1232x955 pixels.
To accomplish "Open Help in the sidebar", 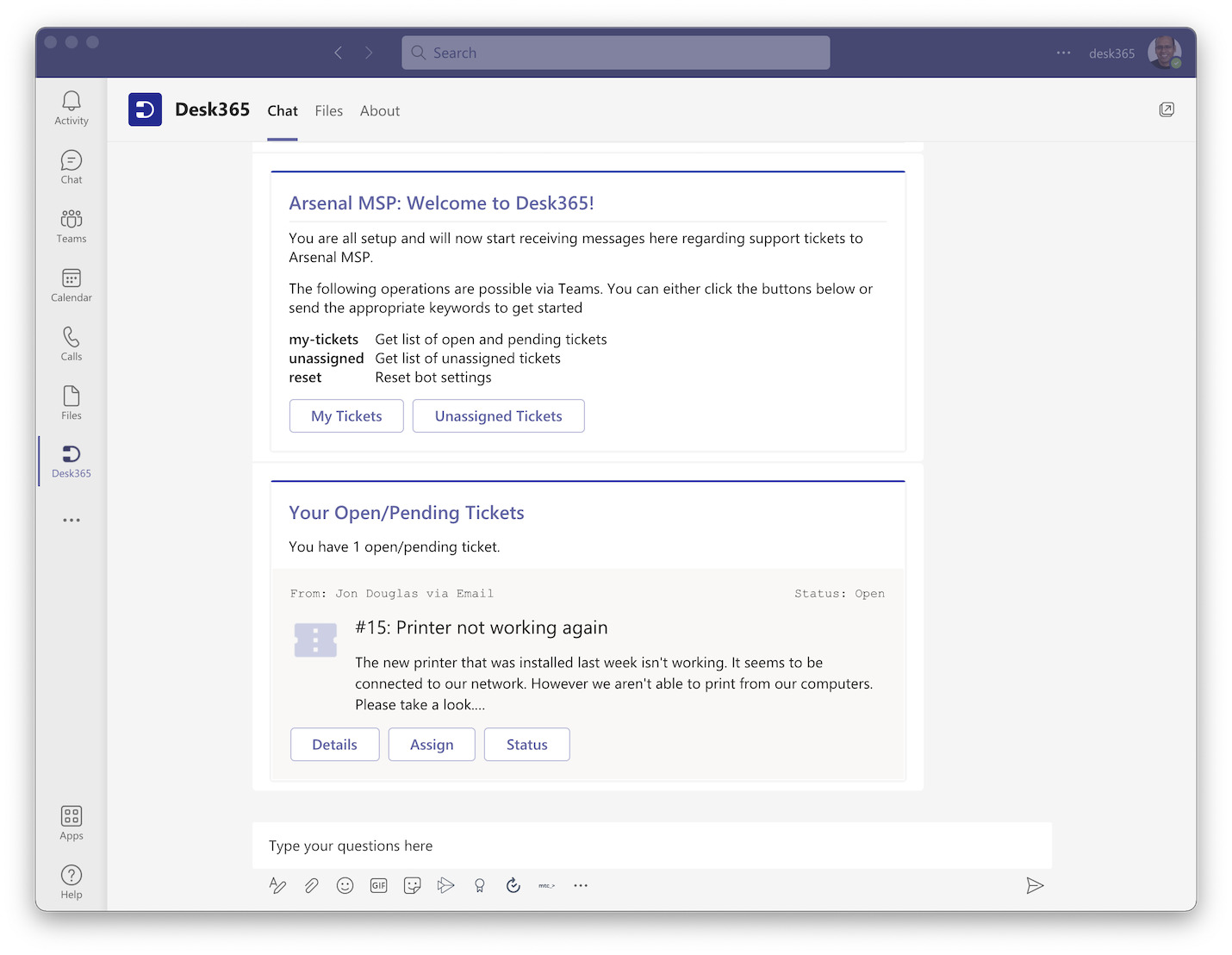I will (72, 883).
